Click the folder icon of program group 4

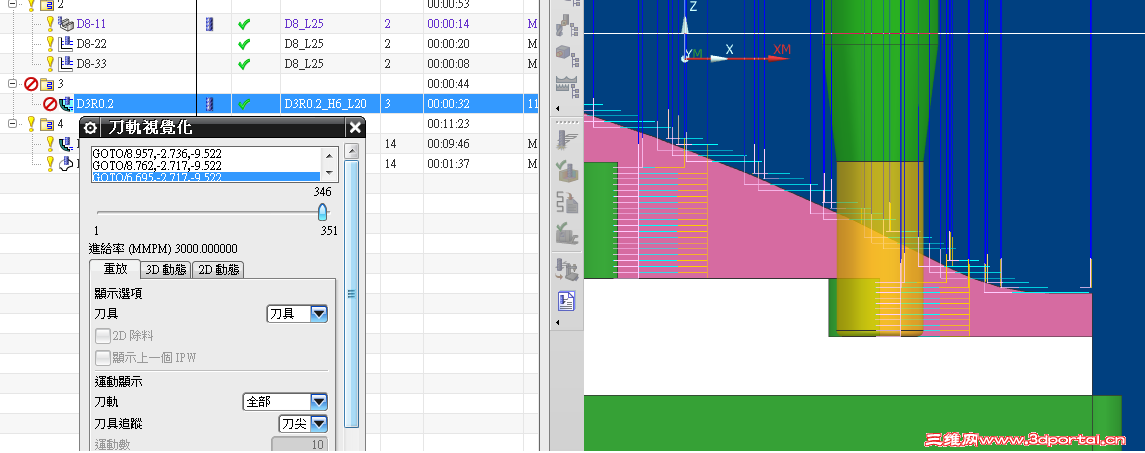[x=47, y=123]
